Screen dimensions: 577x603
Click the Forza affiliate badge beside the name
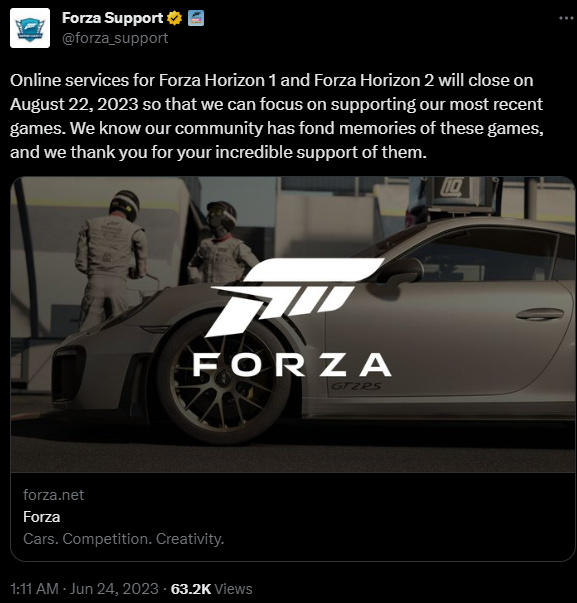tap(196, 18)
